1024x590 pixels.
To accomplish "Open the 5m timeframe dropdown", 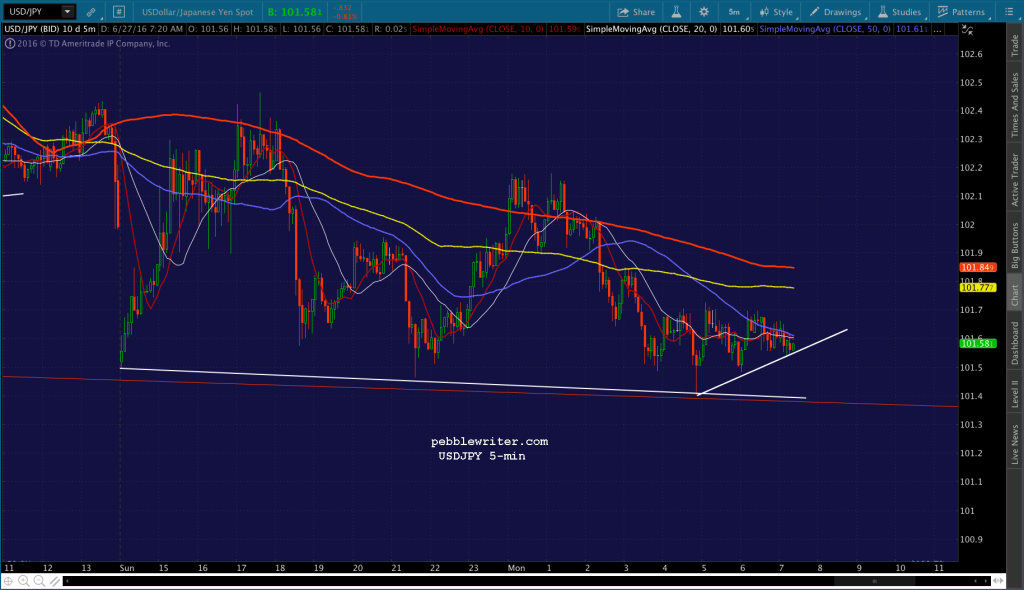I will tap(734, 12).
